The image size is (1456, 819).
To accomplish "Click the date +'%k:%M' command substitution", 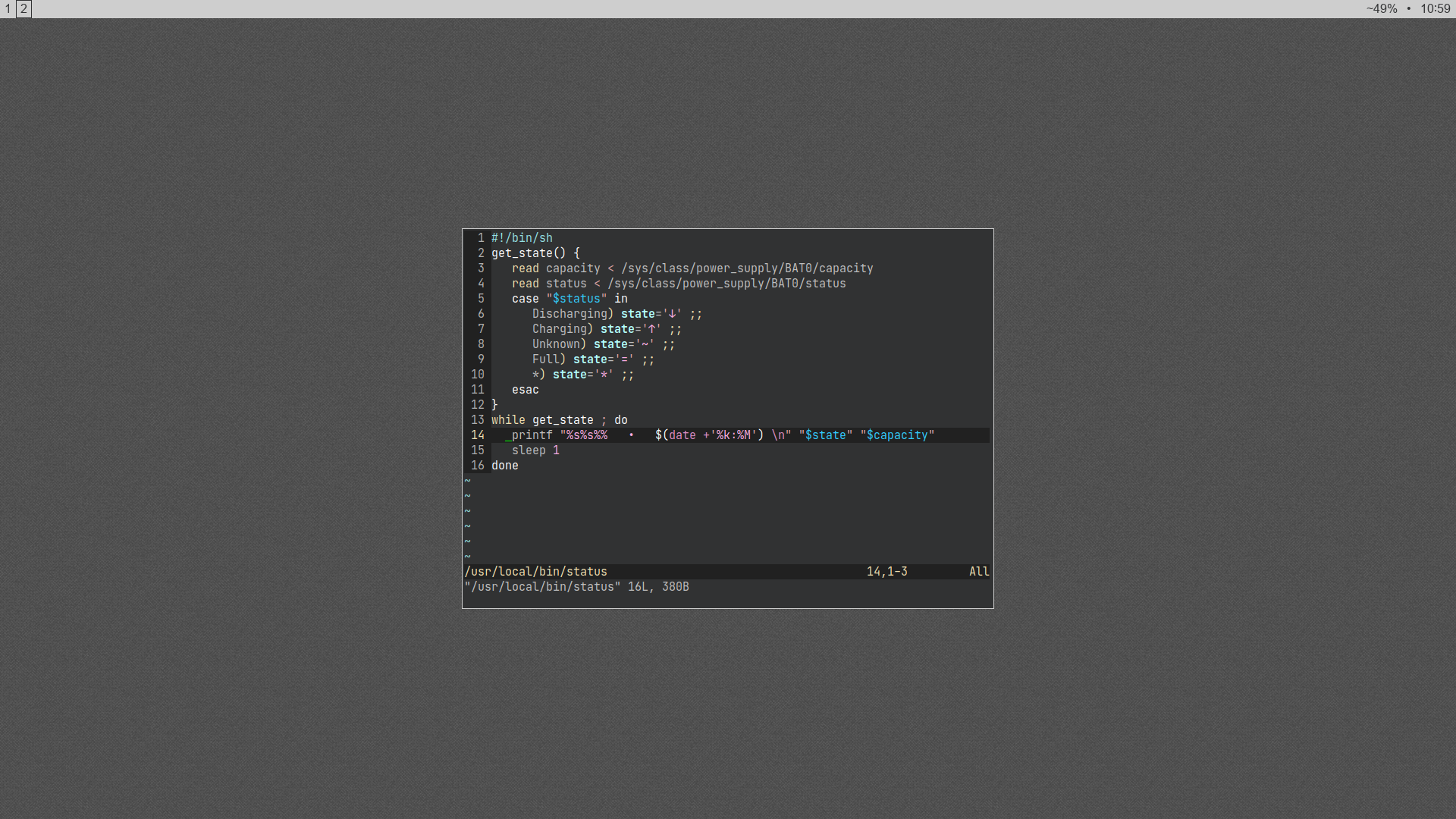I will click(709, 435).
